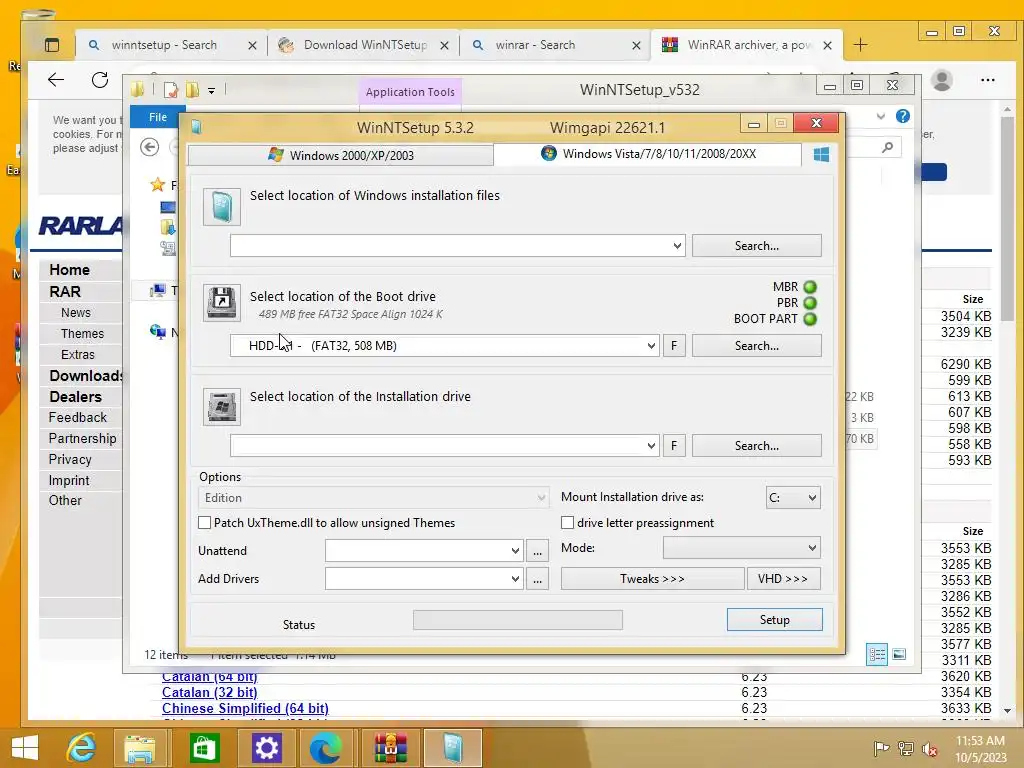Click the volume icon in system tray
The width and height of the screenshot is (1024, 768).
tap(930, 748)
